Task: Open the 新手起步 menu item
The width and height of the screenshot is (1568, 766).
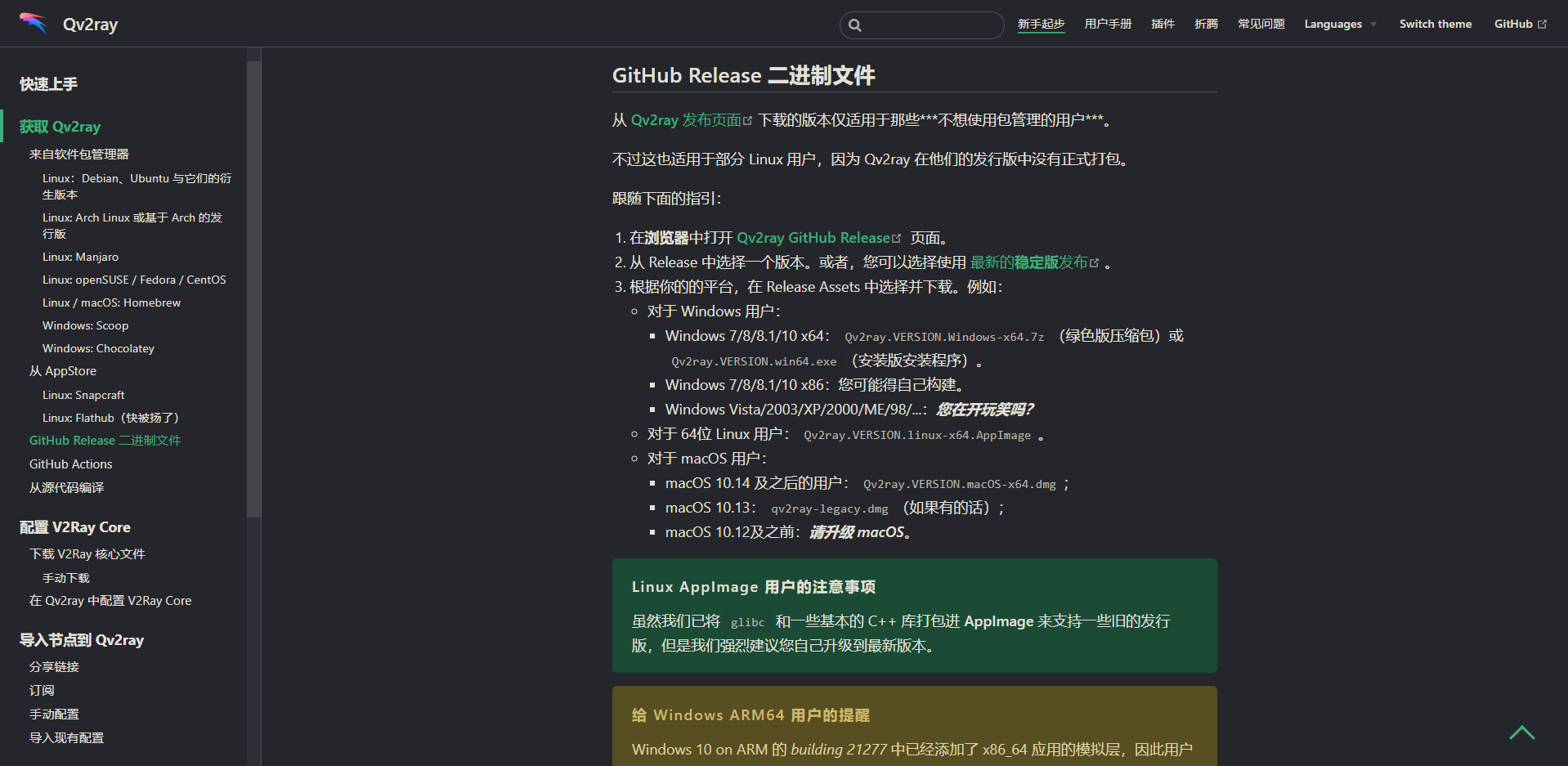Action: click(x=1041, y=24)
